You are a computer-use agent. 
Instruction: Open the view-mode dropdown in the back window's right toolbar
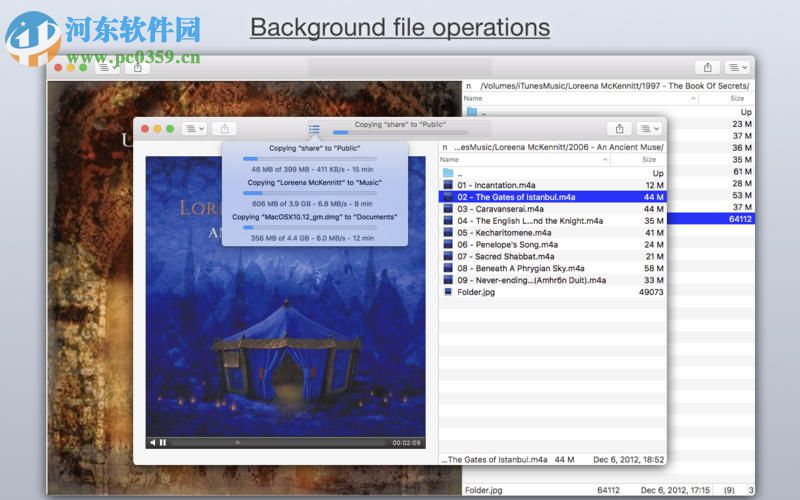tap(737, 67)
